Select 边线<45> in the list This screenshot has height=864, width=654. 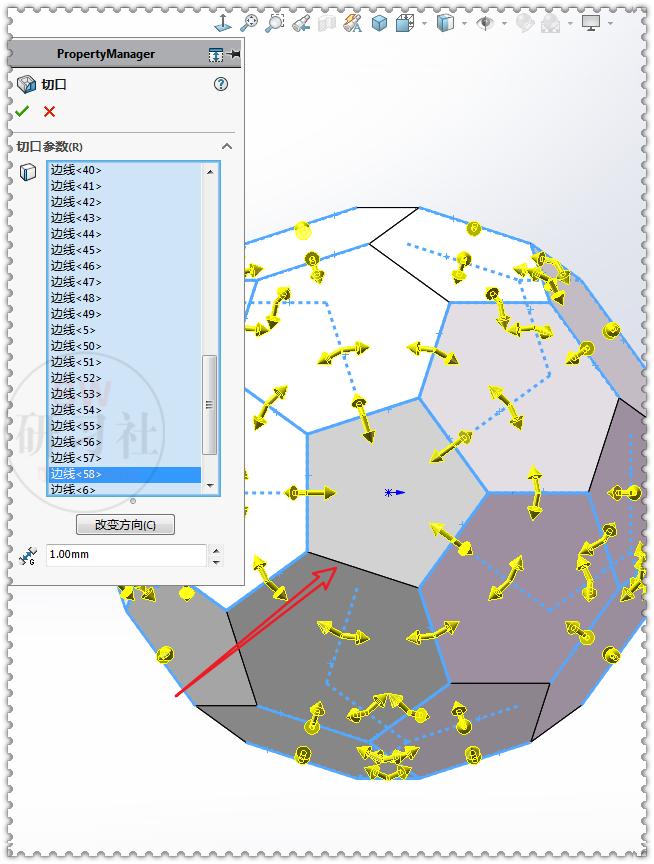click(x=125, y=250)
